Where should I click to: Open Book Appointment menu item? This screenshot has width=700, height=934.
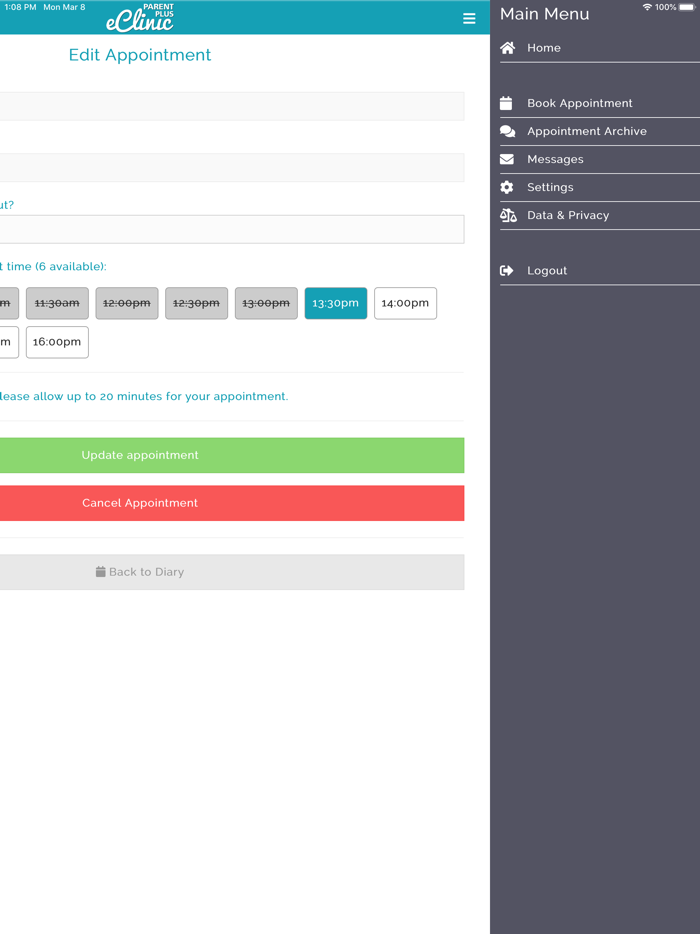coord(599,103)
